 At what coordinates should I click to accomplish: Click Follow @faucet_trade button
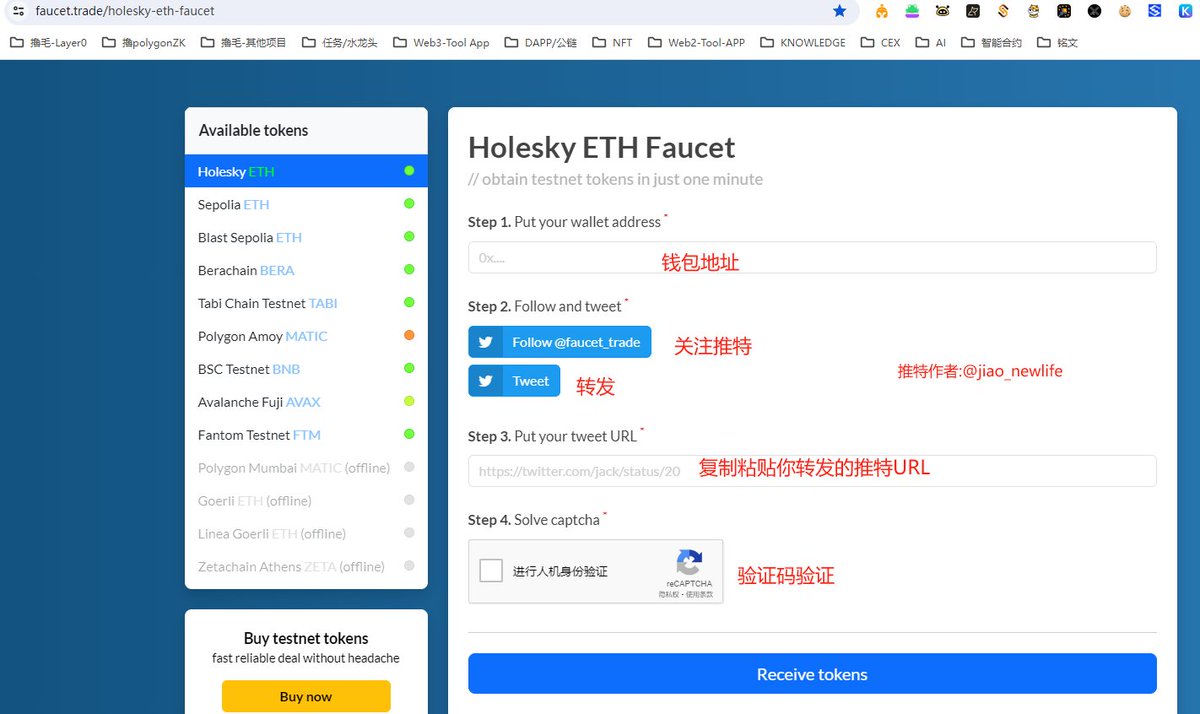click(560, 342)
